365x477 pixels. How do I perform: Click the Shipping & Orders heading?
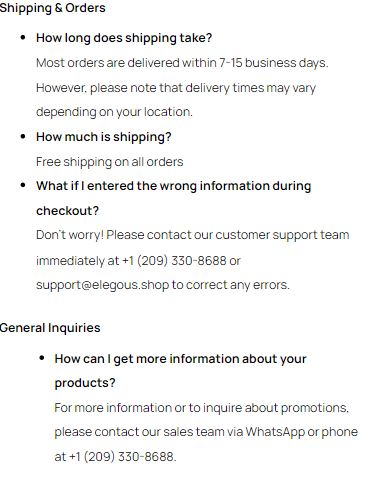coord(52,8)
